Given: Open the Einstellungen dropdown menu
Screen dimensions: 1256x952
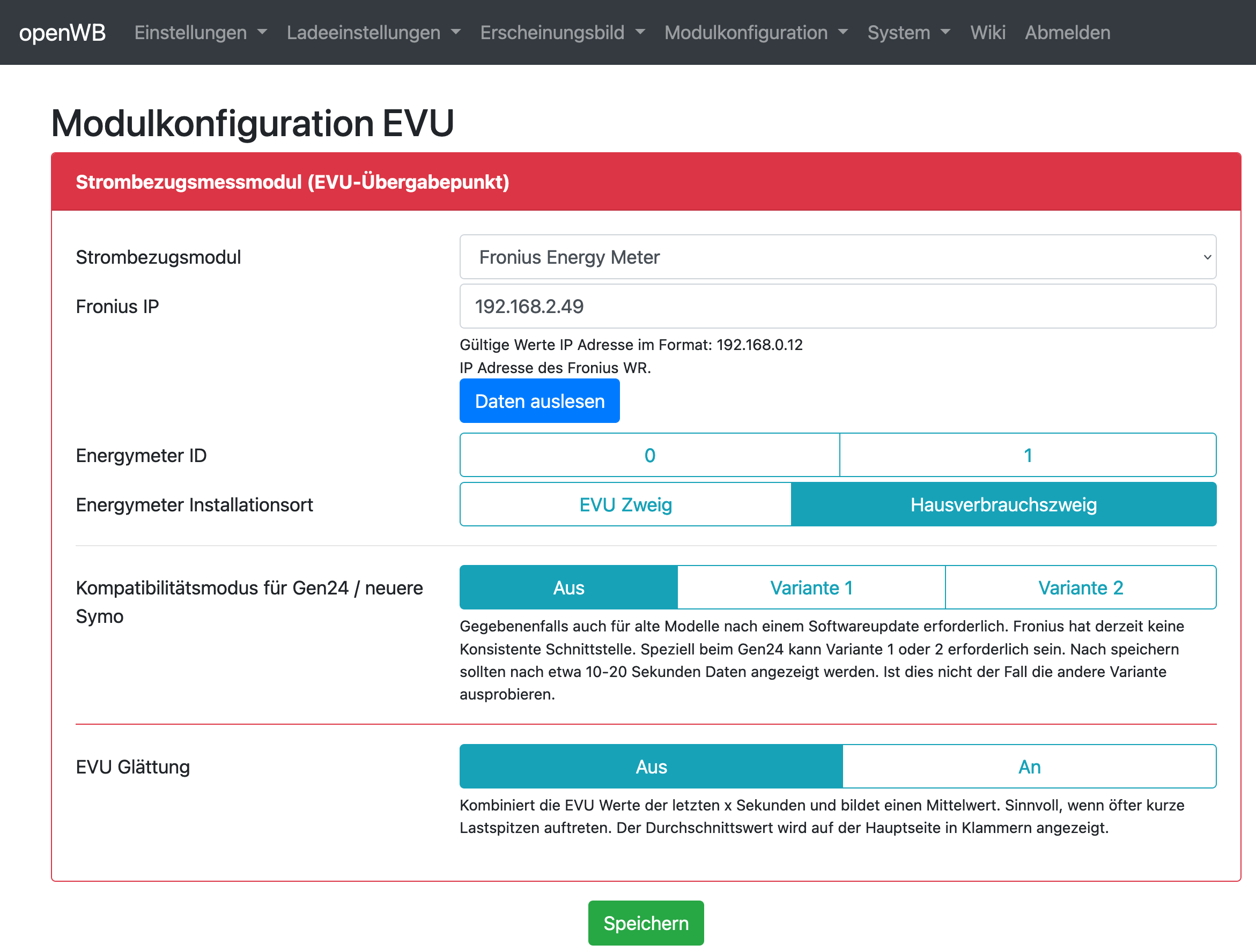Looking at the screenshot, I should (201, 32).
